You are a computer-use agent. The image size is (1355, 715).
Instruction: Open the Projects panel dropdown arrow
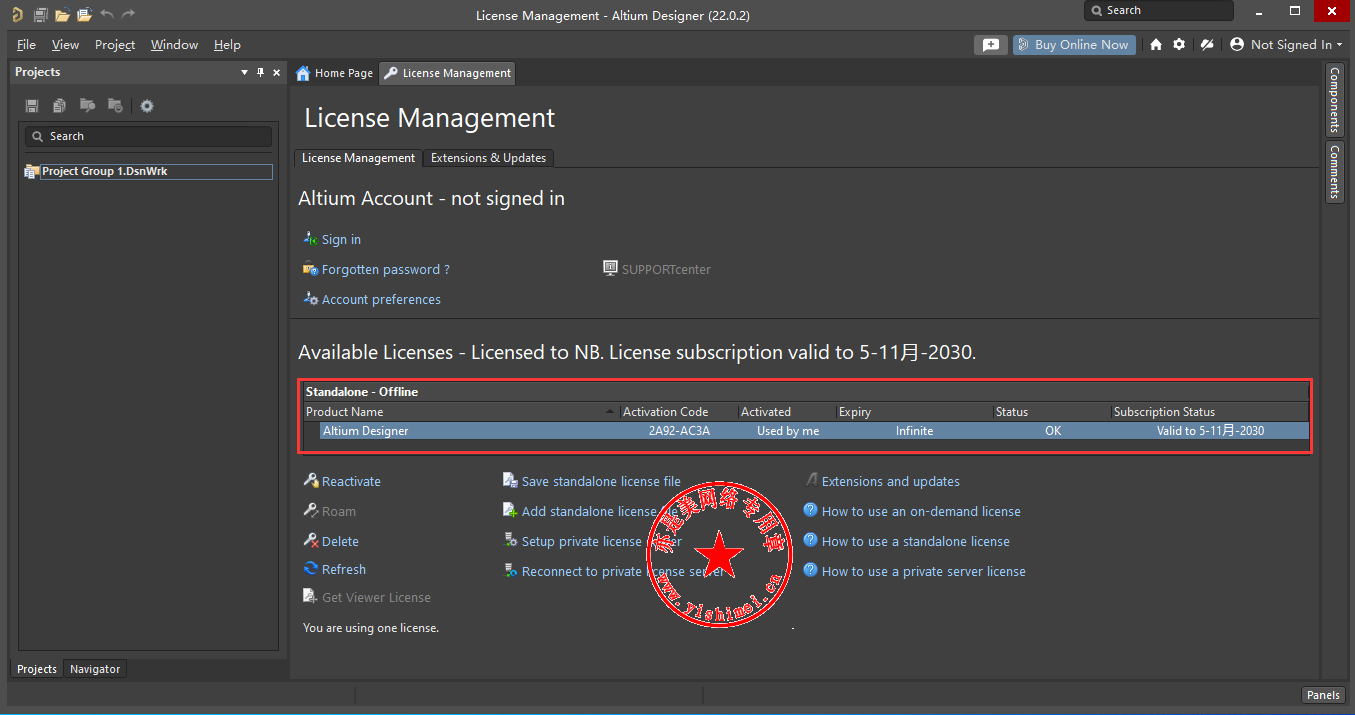245,72
